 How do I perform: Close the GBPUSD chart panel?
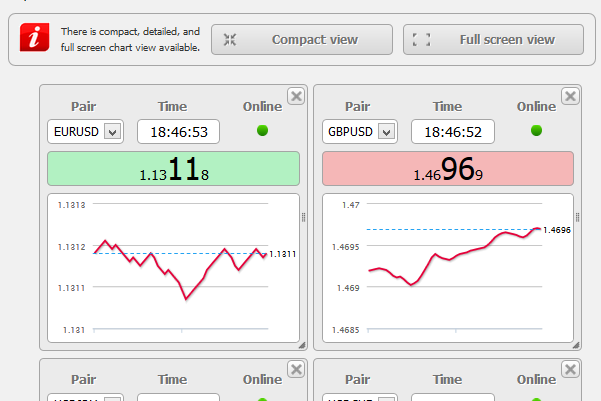(x=570, y=96)
